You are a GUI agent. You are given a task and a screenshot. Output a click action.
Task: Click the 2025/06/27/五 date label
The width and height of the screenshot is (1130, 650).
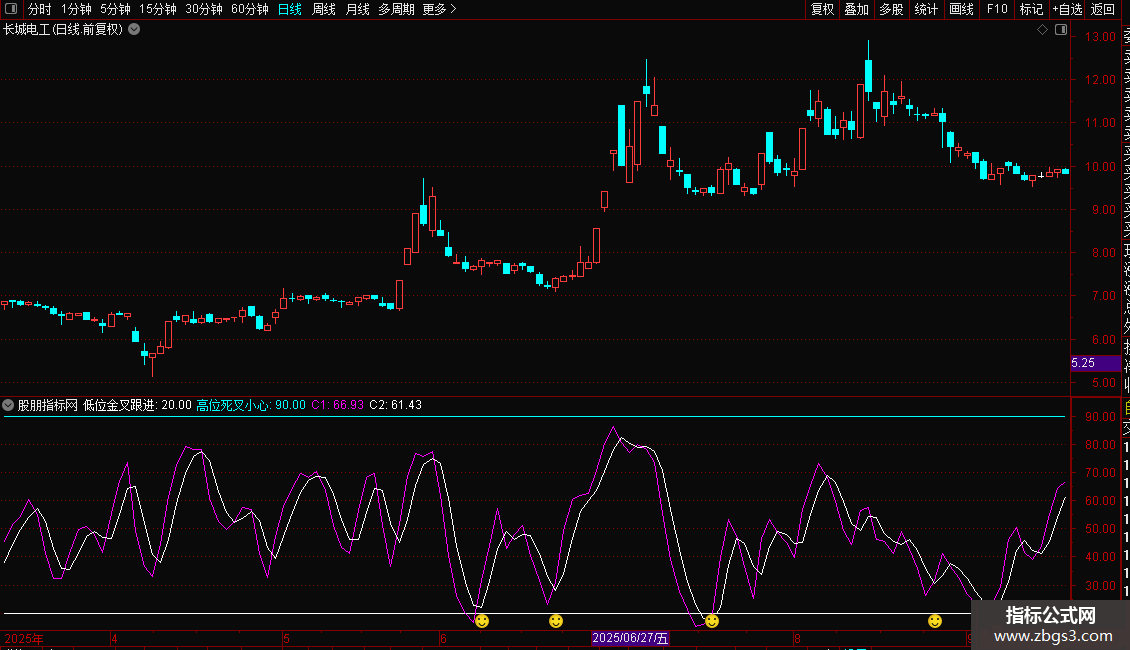tap(630, 638)
